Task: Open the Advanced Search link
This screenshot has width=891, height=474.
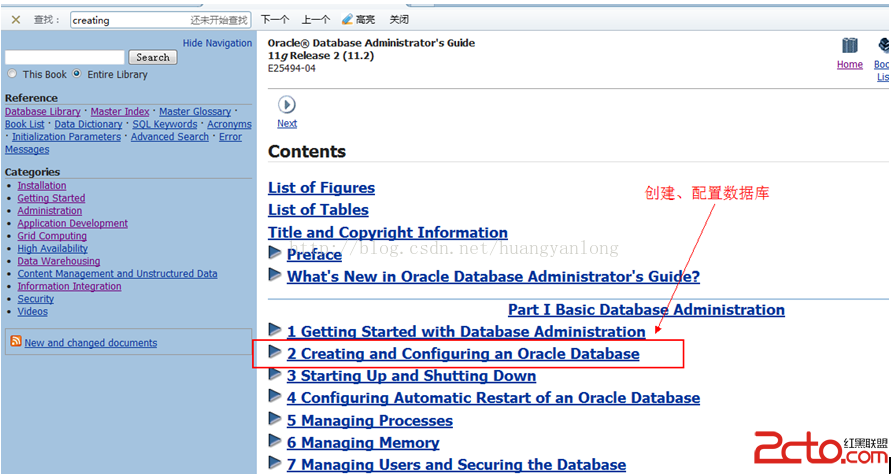Action: [169, 137]
